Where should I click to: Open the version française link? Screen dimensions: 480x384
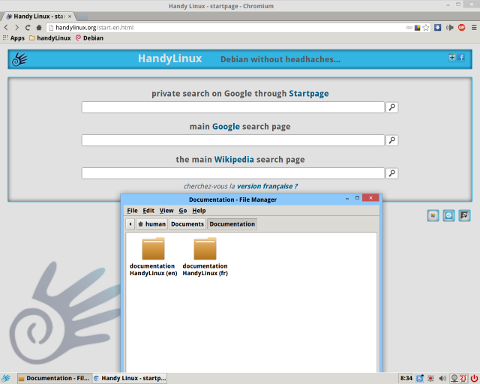coord(267,186)
